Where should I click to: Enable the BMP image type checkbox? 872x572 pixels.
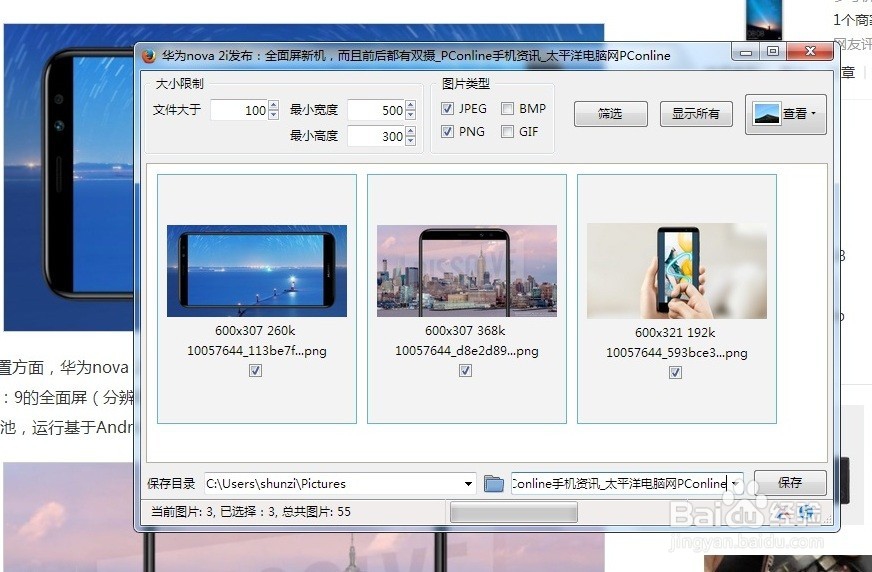(x=507, y=108)
